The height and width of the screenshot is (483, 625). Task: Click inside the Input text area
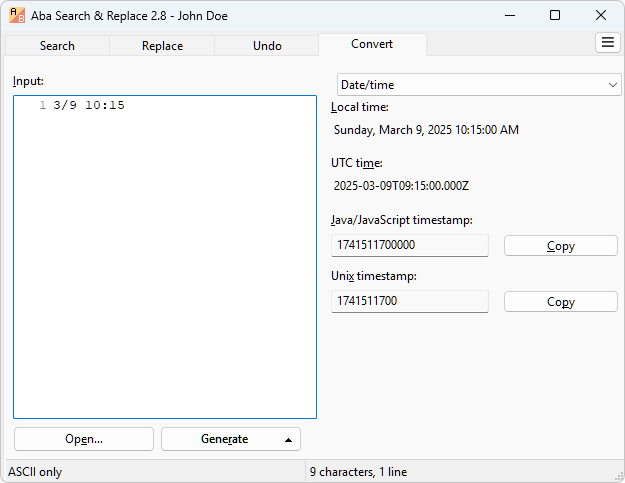(165, 257)
